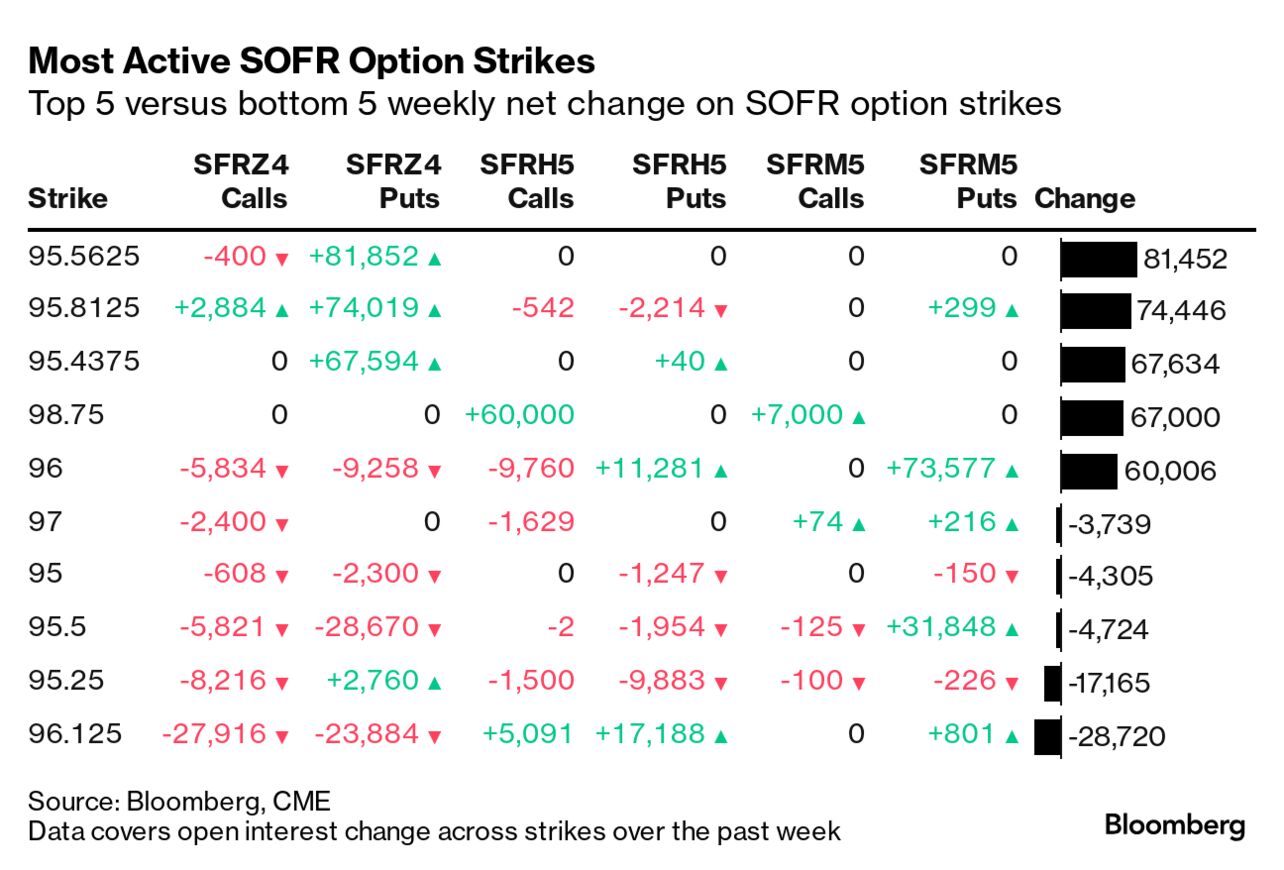Screen dimensions: 1284x870
Task: Click the green arrow next to +17,188
Action: [720, 736]
